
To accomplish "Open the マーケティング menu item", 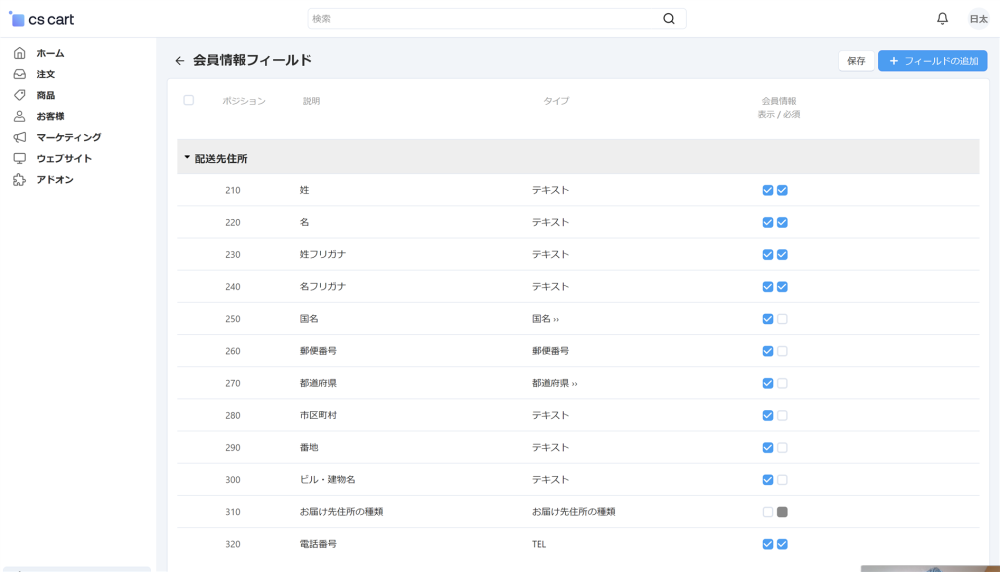I will (x=68, y=137).
